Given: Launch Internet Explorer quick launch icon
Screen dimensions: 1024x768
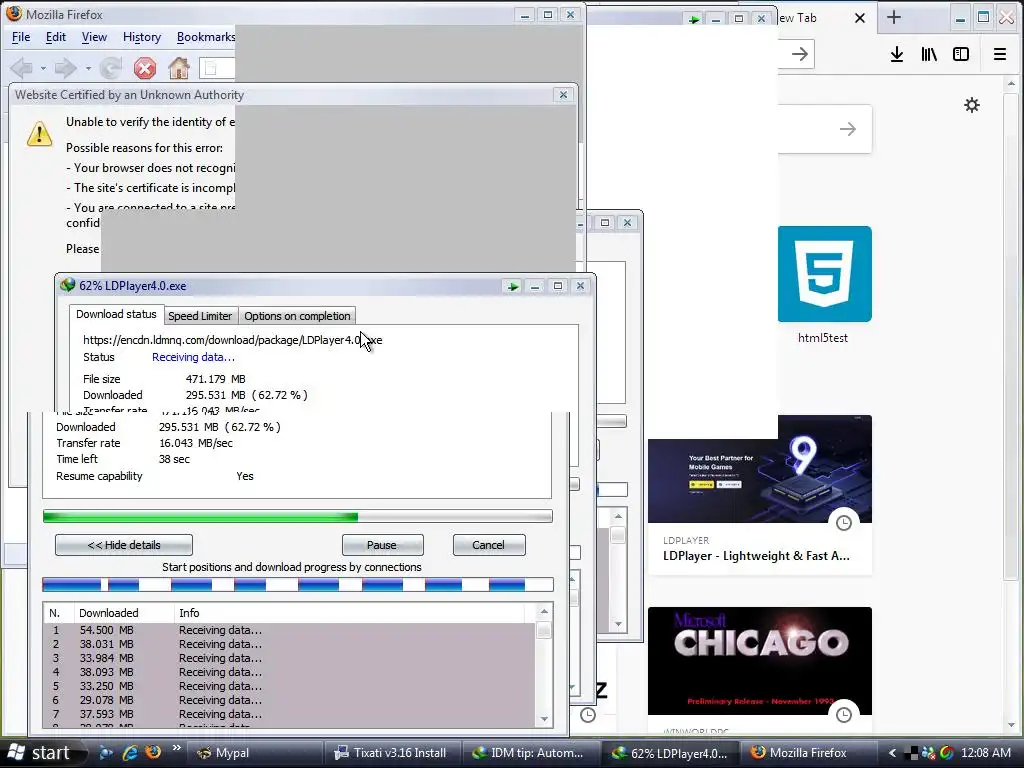Looking at the screenshot, I should tap(129, 752).
